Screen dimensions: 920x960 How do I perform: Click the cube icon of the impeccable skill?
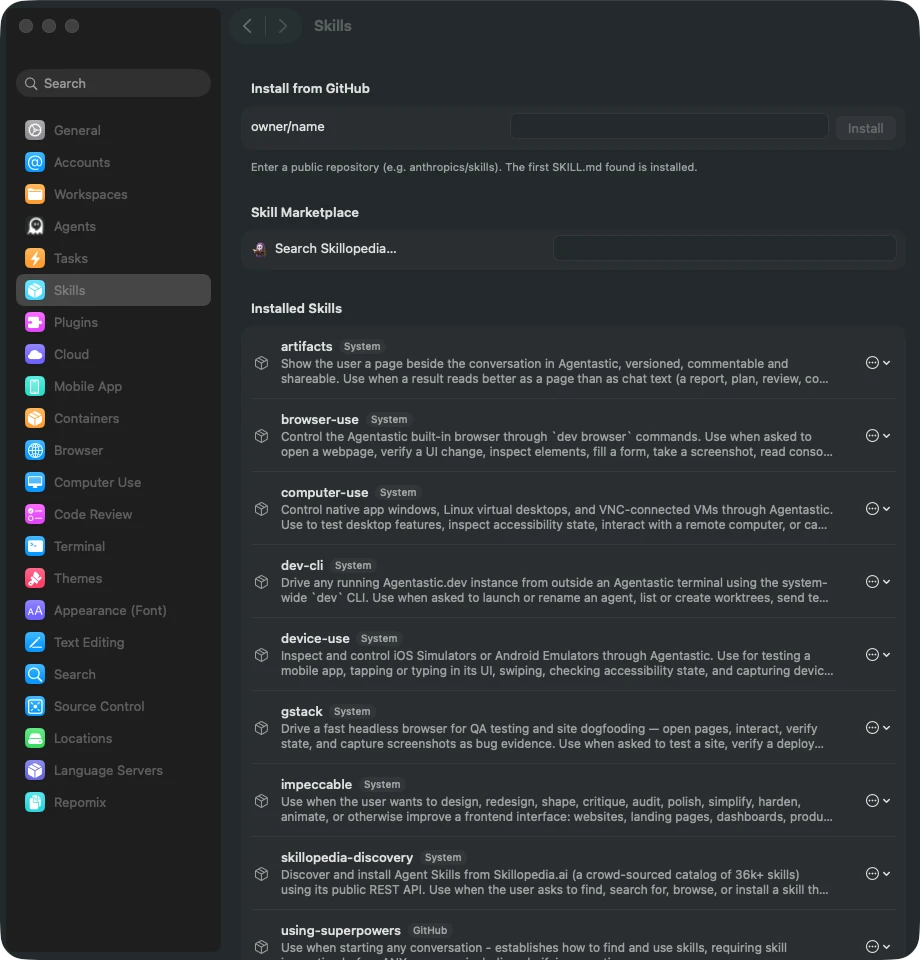point(261,801)
